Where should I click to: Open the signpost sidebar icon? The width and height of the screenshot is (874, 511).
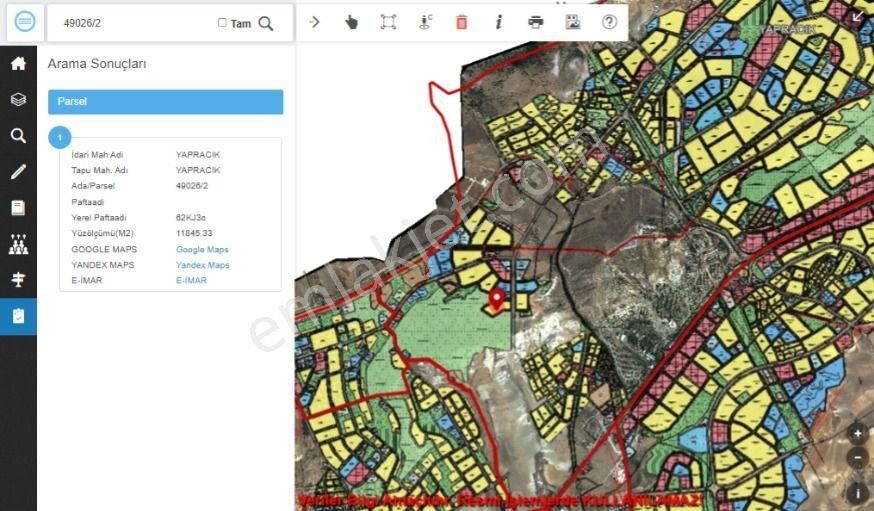coord(18,280)
